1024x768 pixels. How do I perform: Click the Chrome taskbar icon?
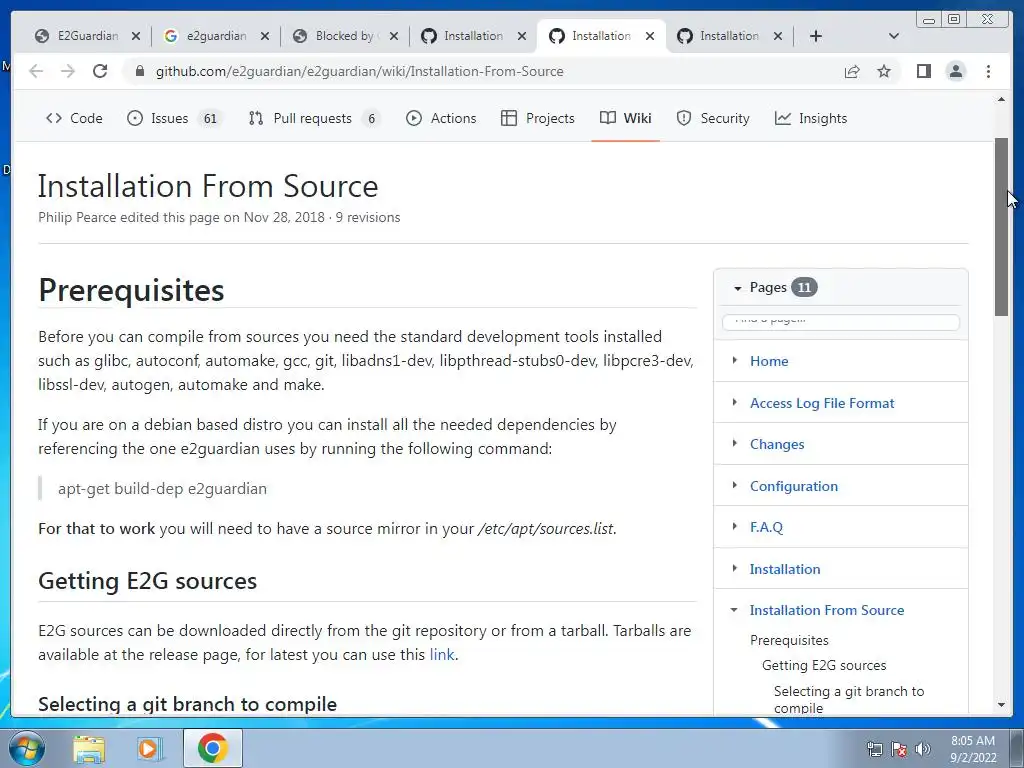tap(212, 748)
